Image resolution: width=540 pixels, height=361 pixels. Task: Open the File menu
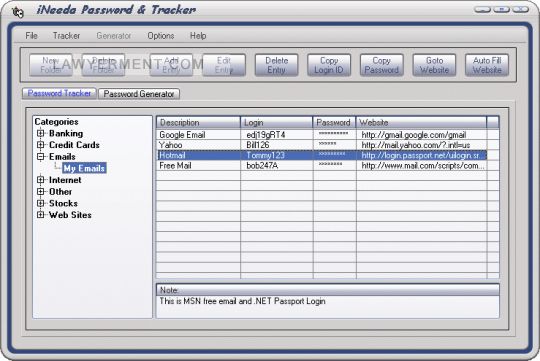point(31,36)
